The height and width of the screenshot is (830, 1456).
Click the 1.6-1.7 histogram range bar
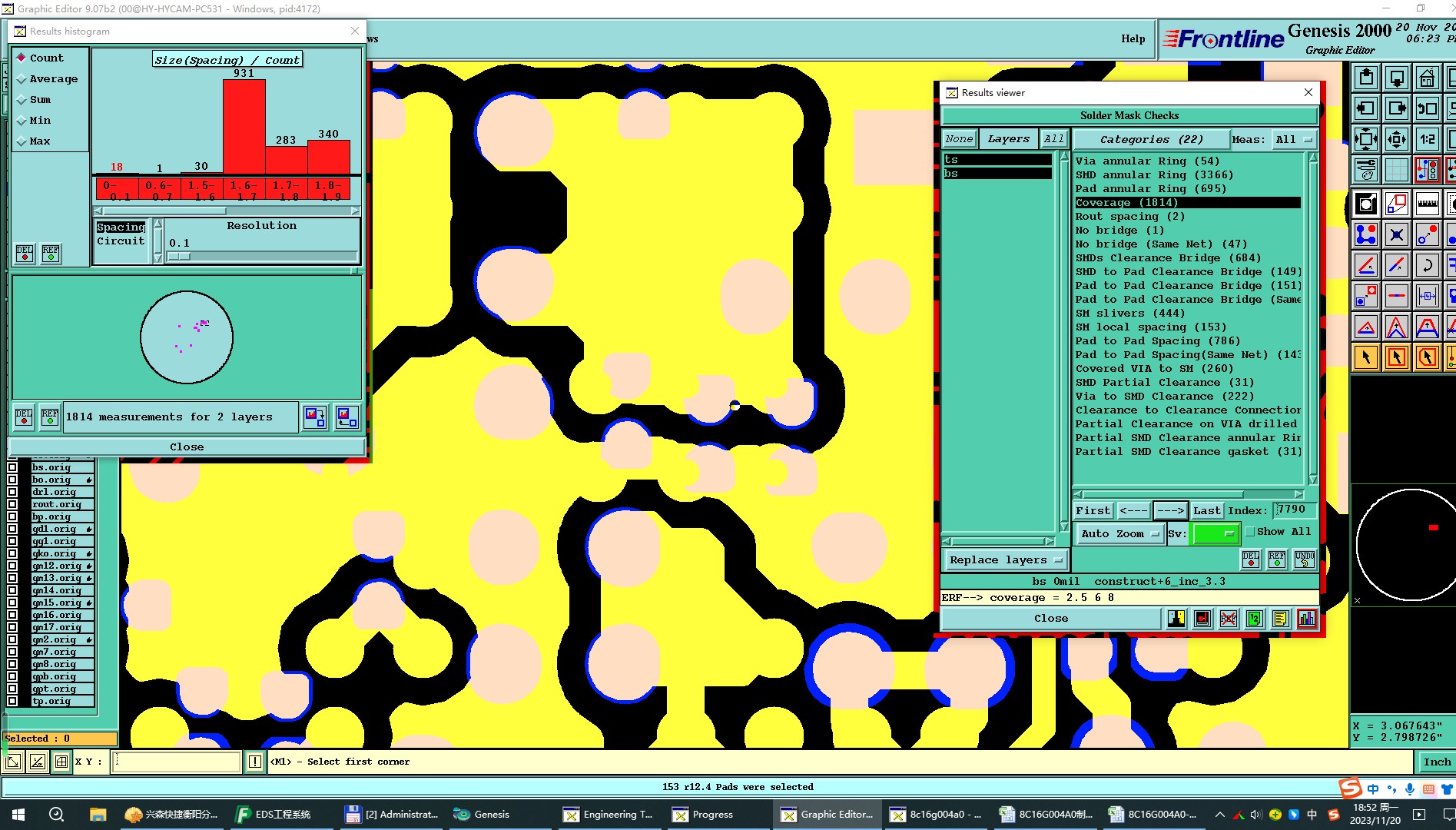pyautogui.click(x=244, y=125)
